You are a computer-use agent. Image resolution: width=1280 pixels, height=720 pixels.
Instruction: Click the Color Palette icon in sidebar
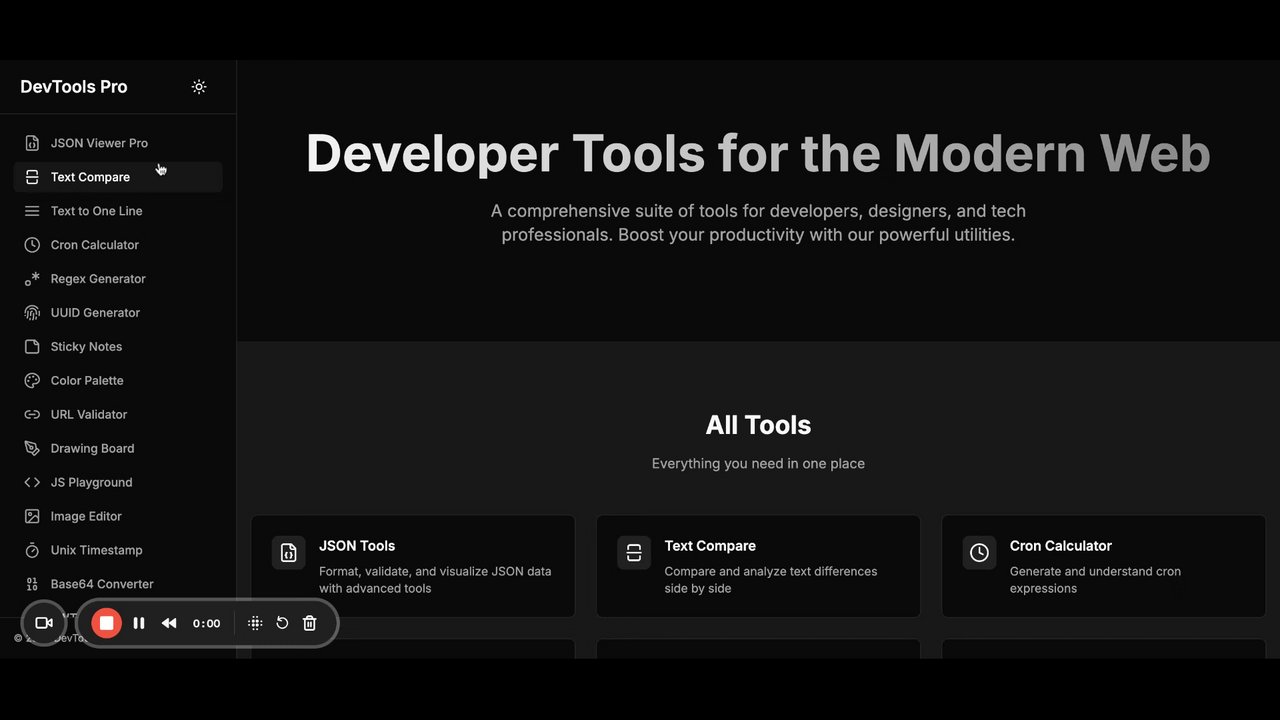point(32,381)
